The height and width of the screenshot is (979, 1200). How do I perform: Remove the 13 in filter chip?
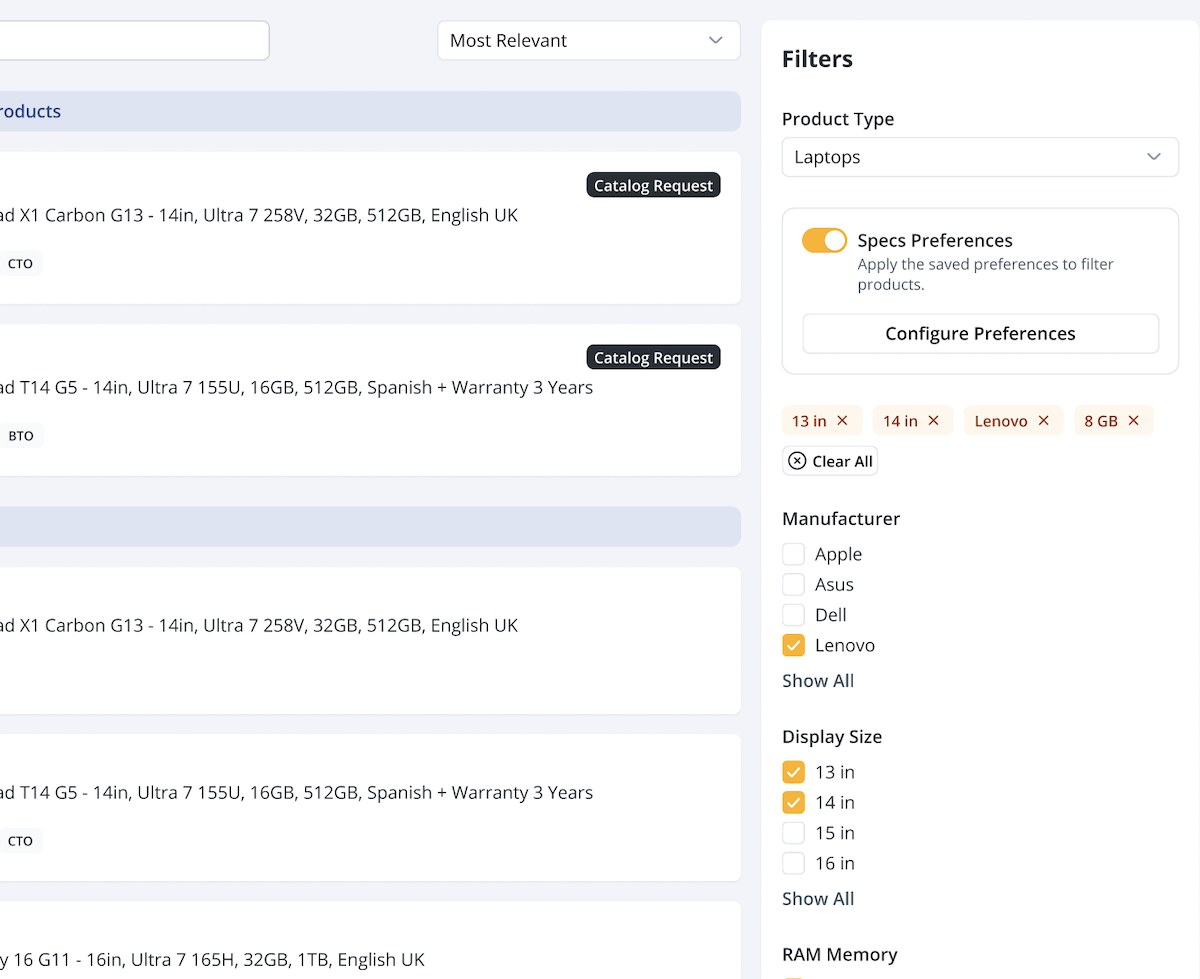click(x=842, y=421)
